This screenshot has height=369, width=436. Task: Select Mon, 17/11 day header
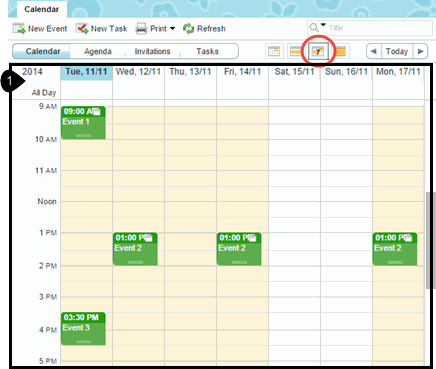pyautogui.click(x=398, y=72)
